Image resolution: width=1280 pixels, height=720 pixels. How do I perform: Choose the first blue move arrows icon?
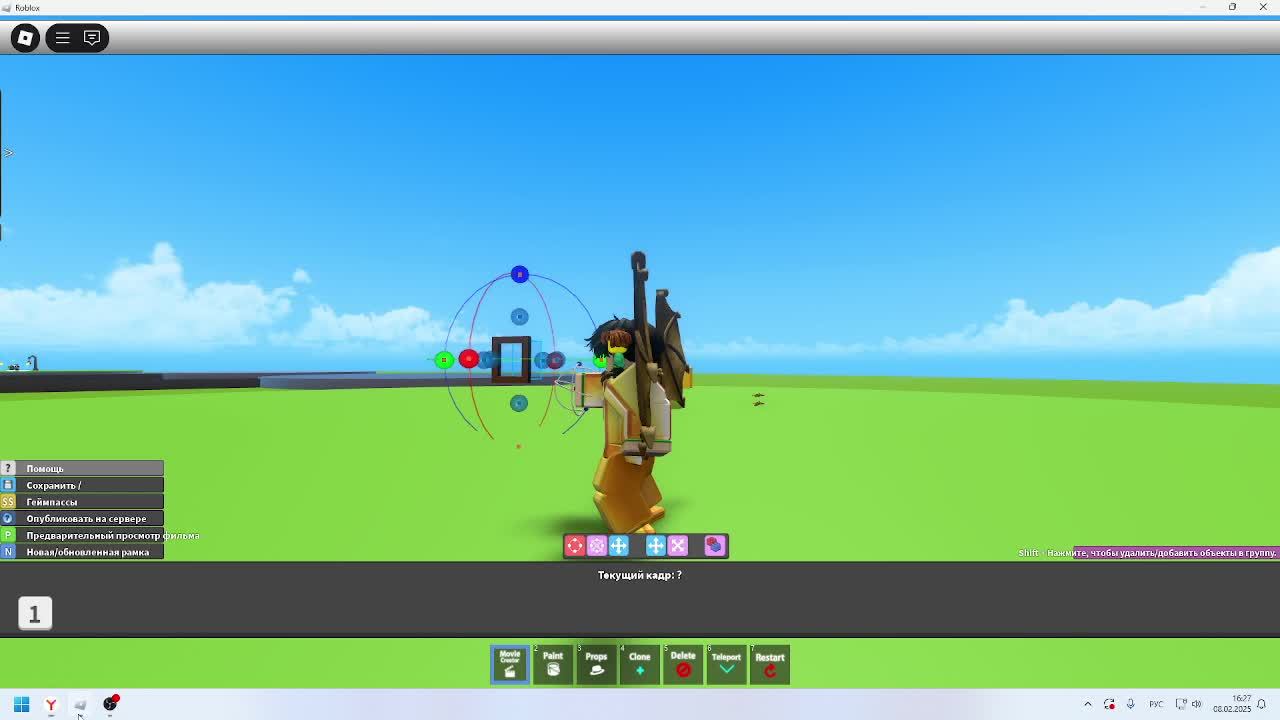619,545
